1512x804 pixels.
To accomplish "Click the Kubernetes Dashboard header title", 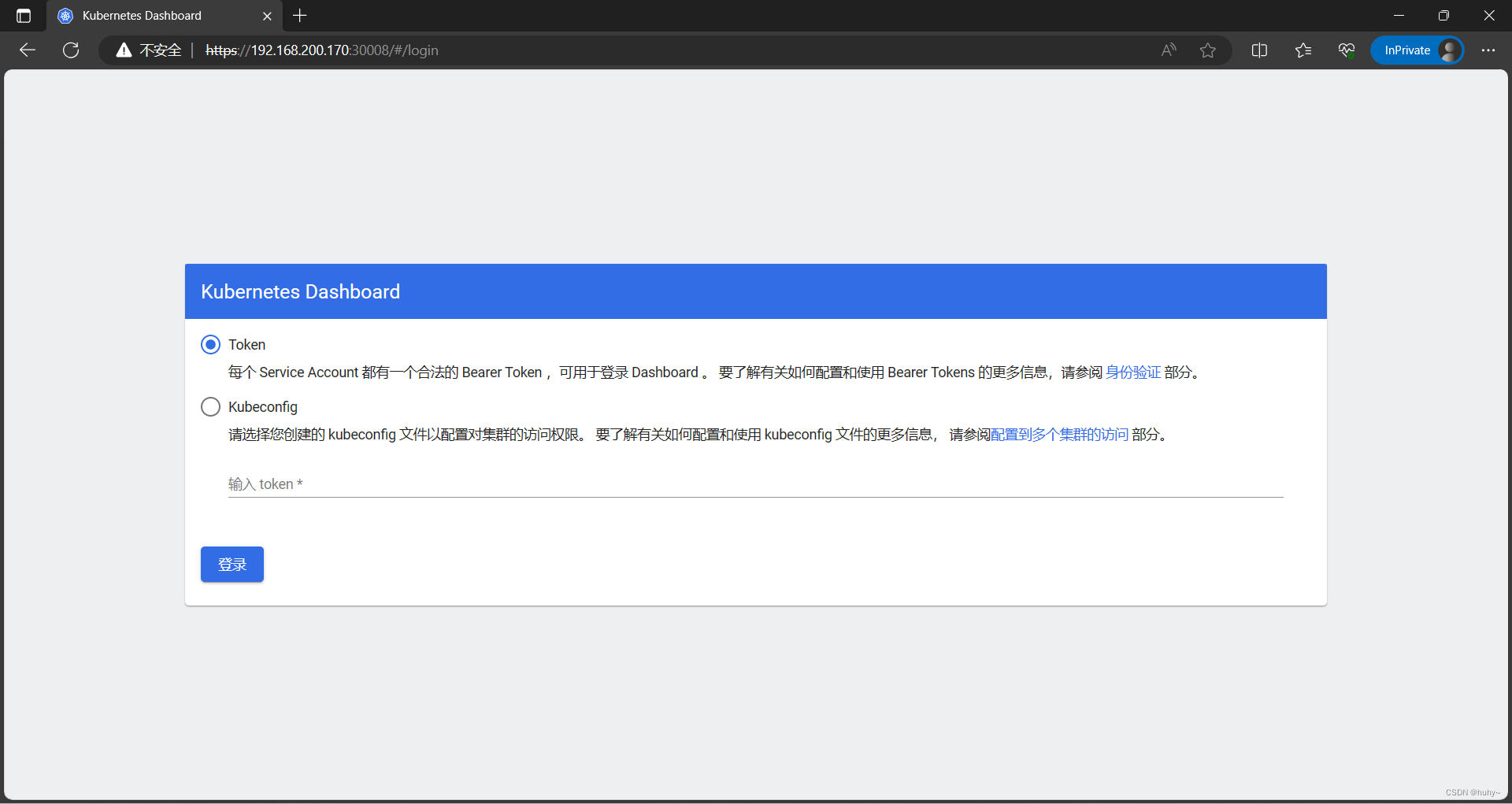I will 301,292.
